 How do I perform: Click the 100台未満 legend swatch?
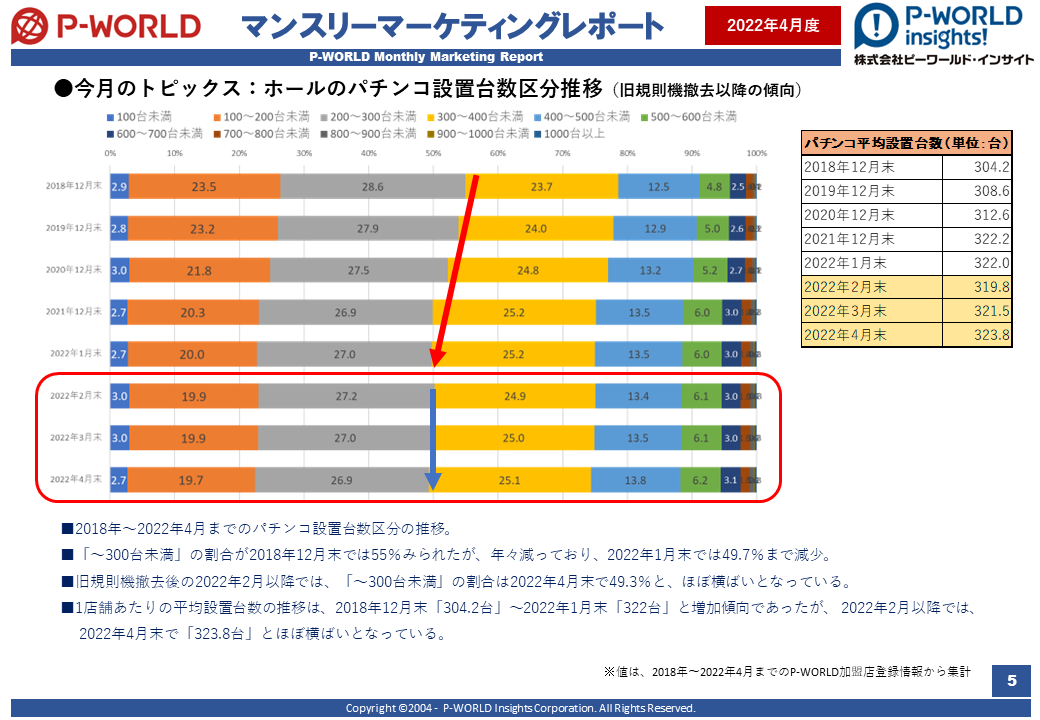coord(110,117)
